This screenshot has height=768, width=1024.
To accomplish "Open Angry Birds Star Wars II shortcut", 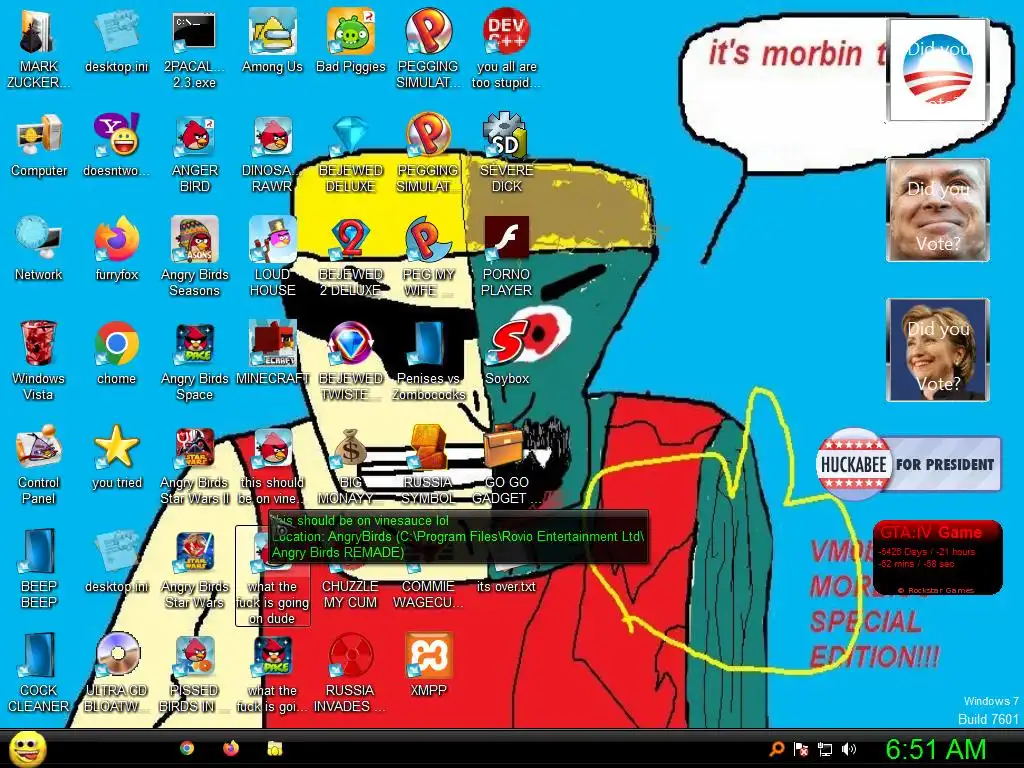I will click(195, 465).
